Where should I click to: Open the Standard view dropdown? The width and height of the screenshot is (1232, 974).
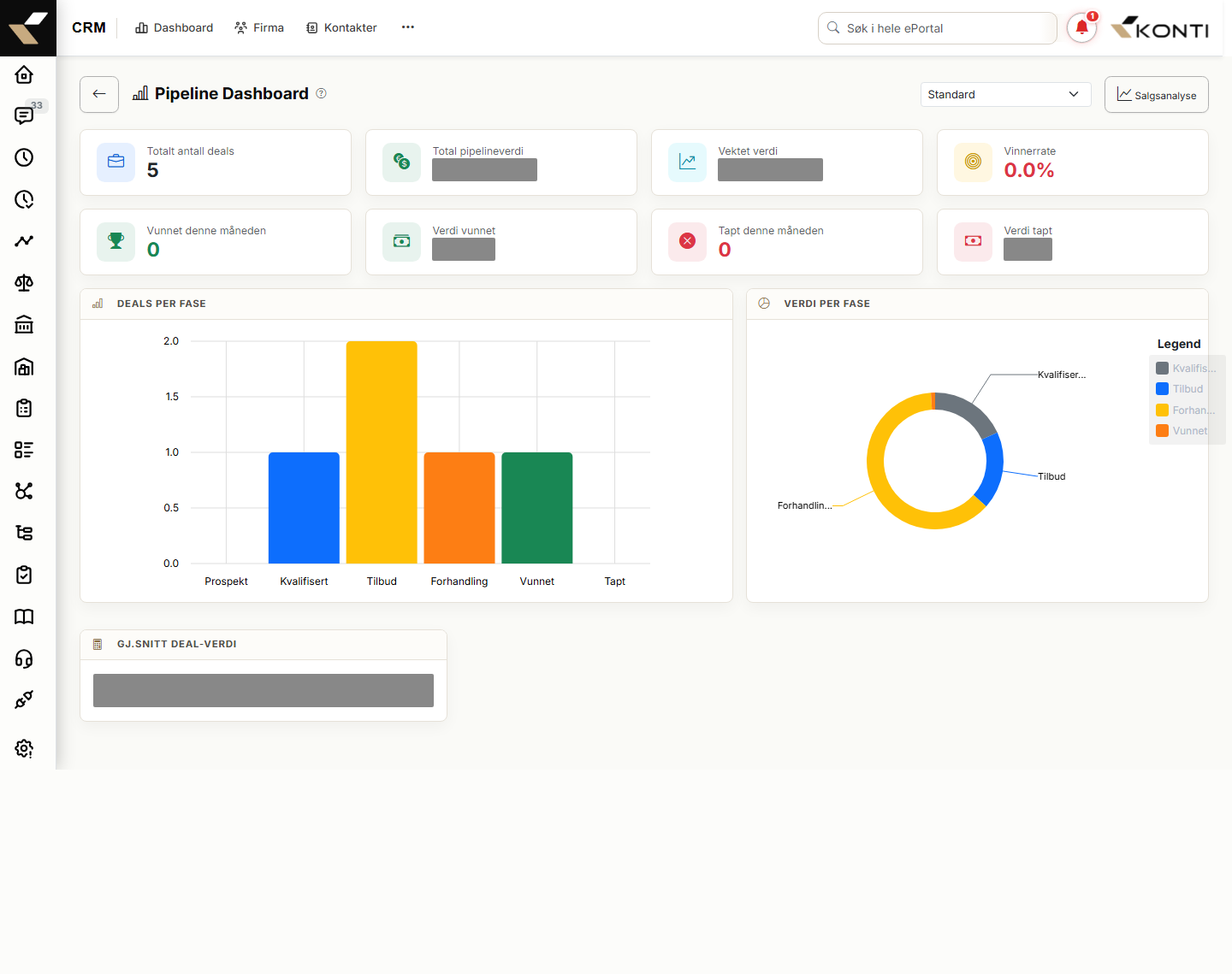[1005, 94]
